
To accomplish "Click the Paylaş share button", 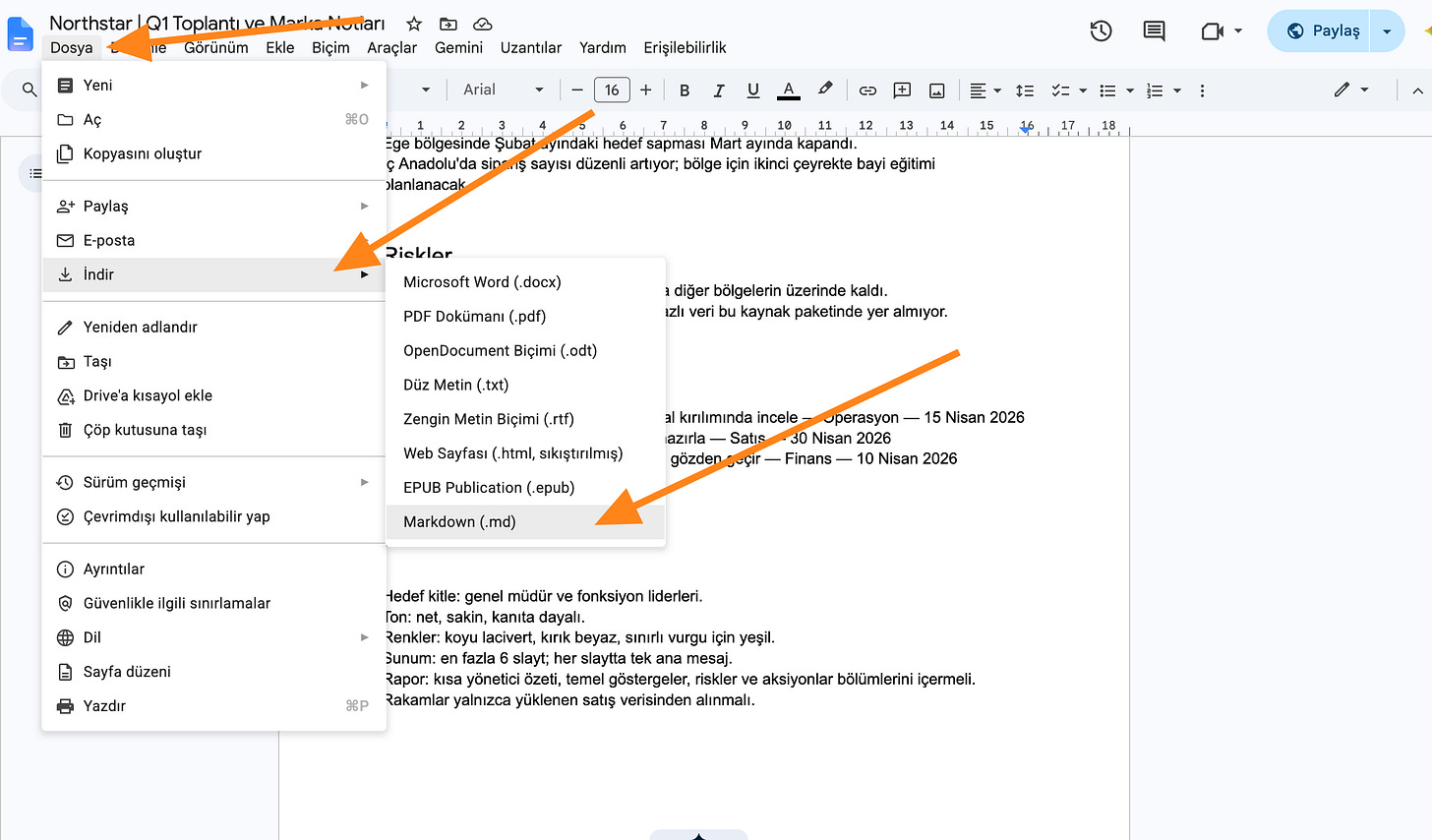I will point(1323,30).
